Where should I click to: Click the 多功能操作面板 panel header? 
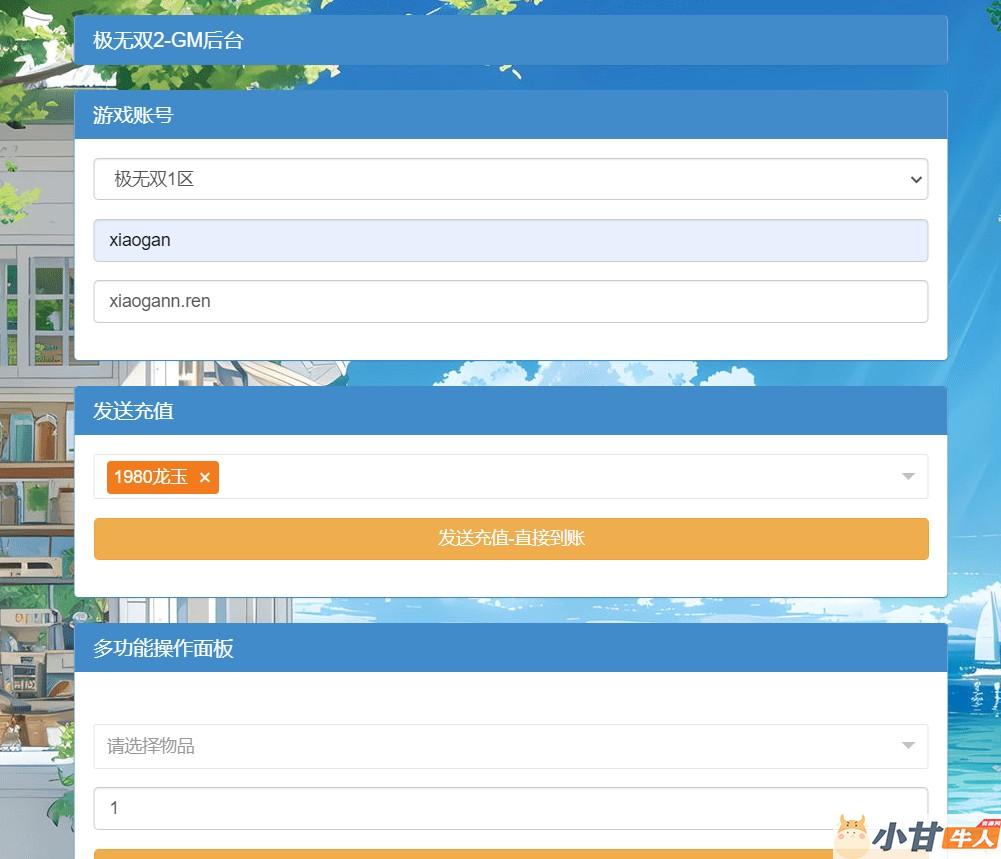click(510, 648)
